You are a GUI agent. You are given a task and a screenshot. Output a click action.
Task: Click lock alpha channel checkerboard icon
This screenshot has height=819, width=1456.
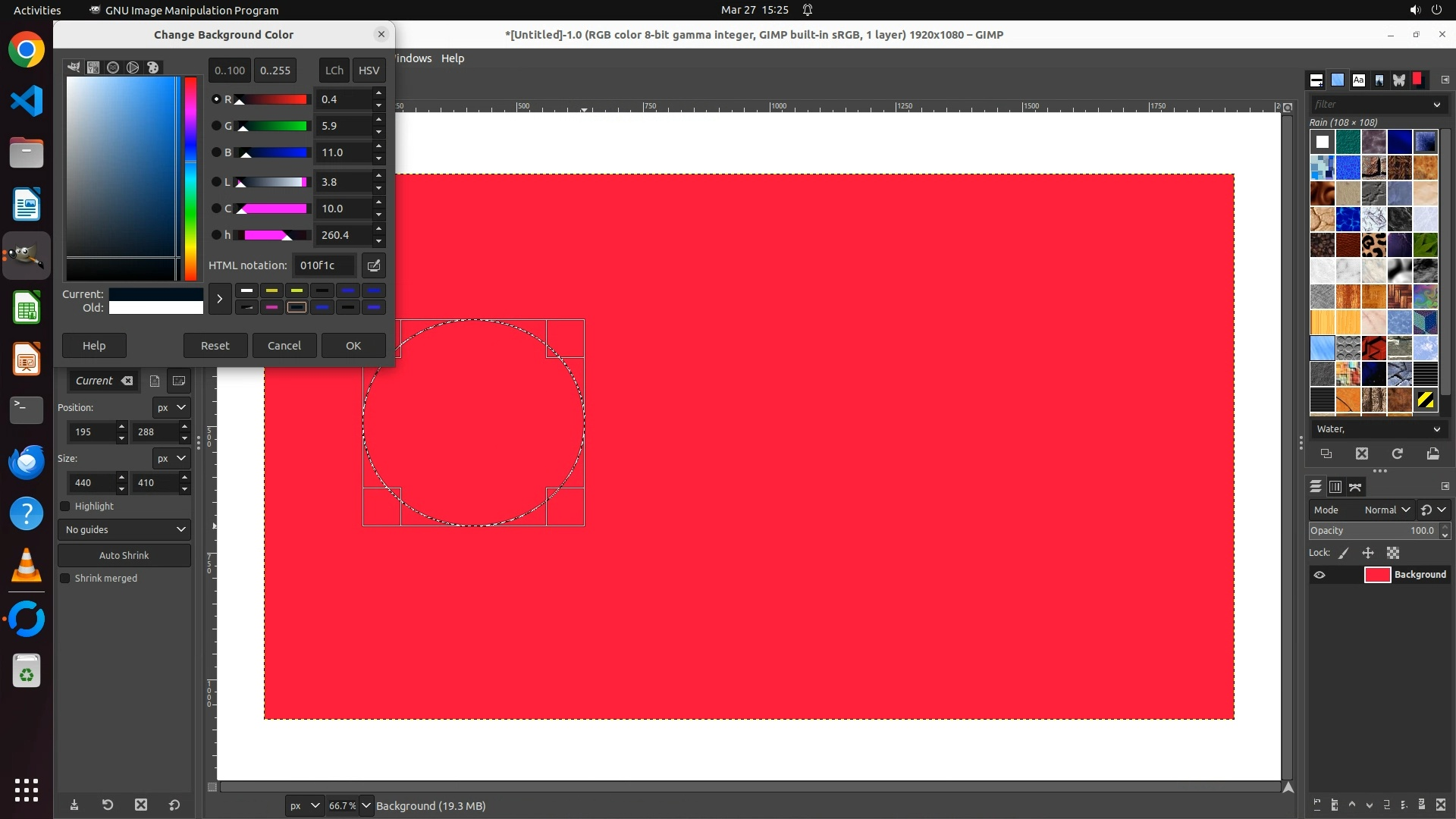(x=1393, y=554)
